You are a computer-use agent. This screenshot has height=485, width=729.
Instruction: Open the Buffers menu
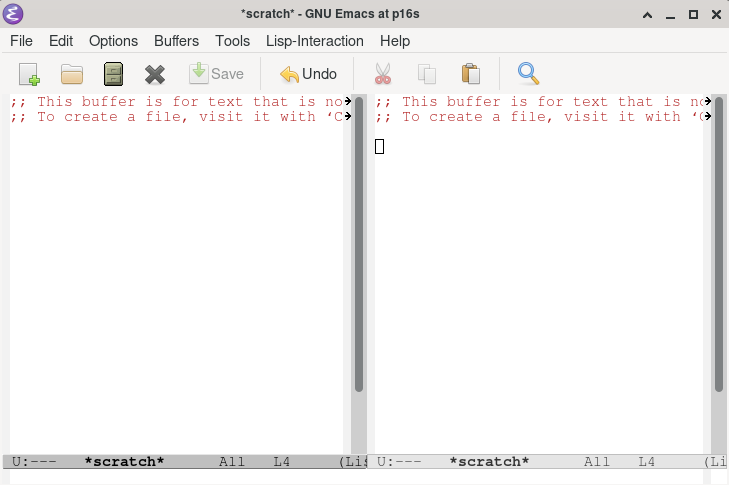pyautogui.click(x=176, y=41)
